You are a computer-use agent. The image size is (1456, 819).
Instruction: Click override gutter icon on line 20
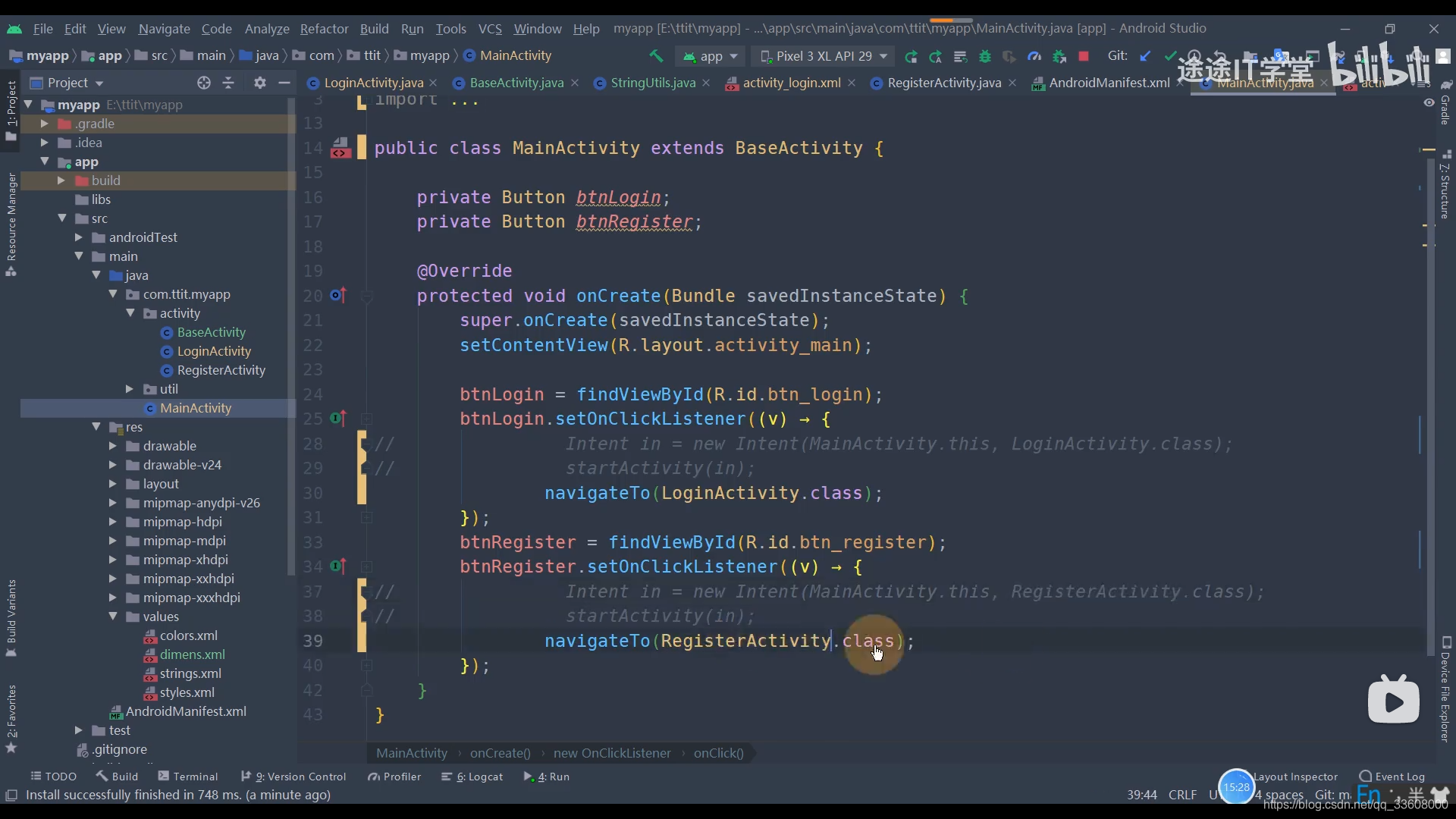338,296
